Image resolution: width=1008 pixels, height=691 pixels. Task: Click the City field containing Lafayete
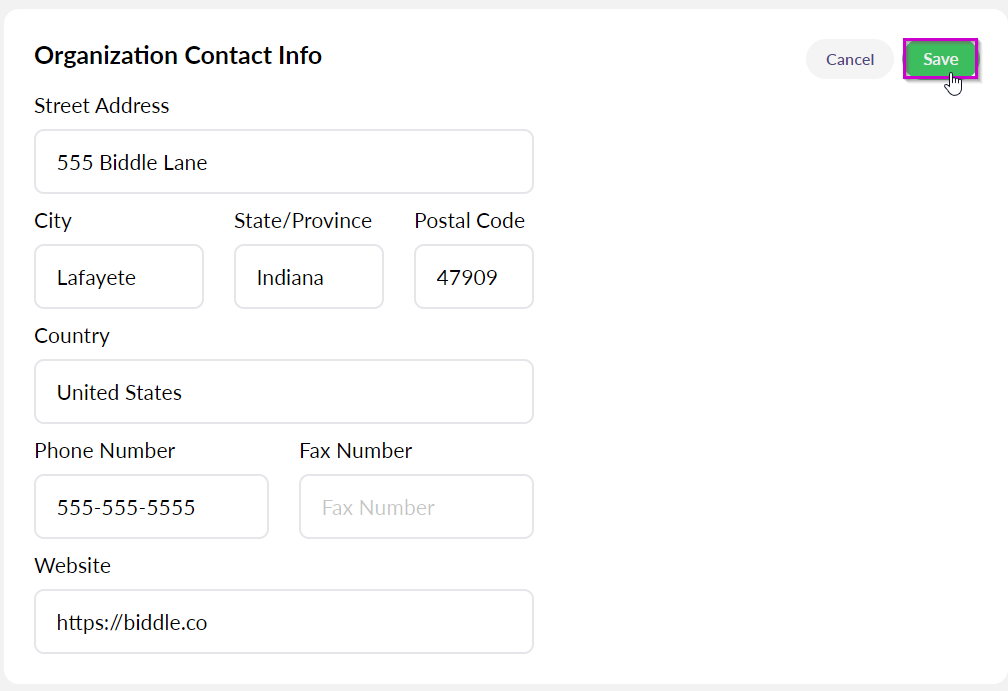coord(119,276)
